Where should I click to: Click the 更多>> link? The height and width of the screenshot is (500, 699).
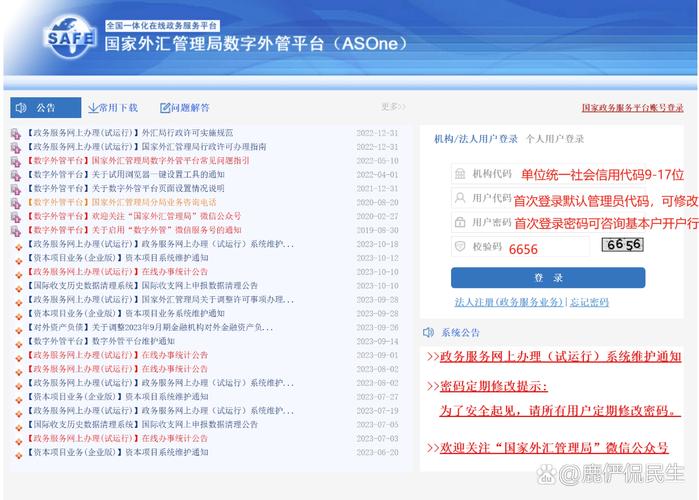tap(393, 107)
